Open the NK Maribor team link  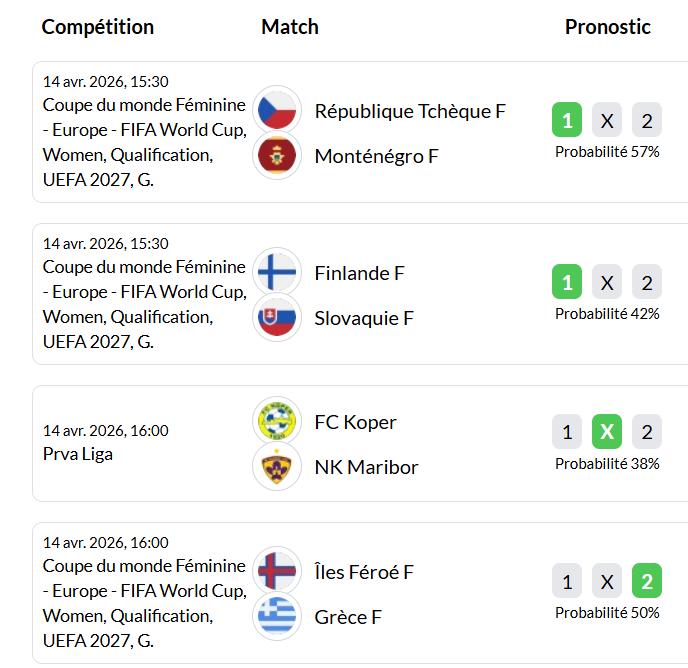pos(366,467)
